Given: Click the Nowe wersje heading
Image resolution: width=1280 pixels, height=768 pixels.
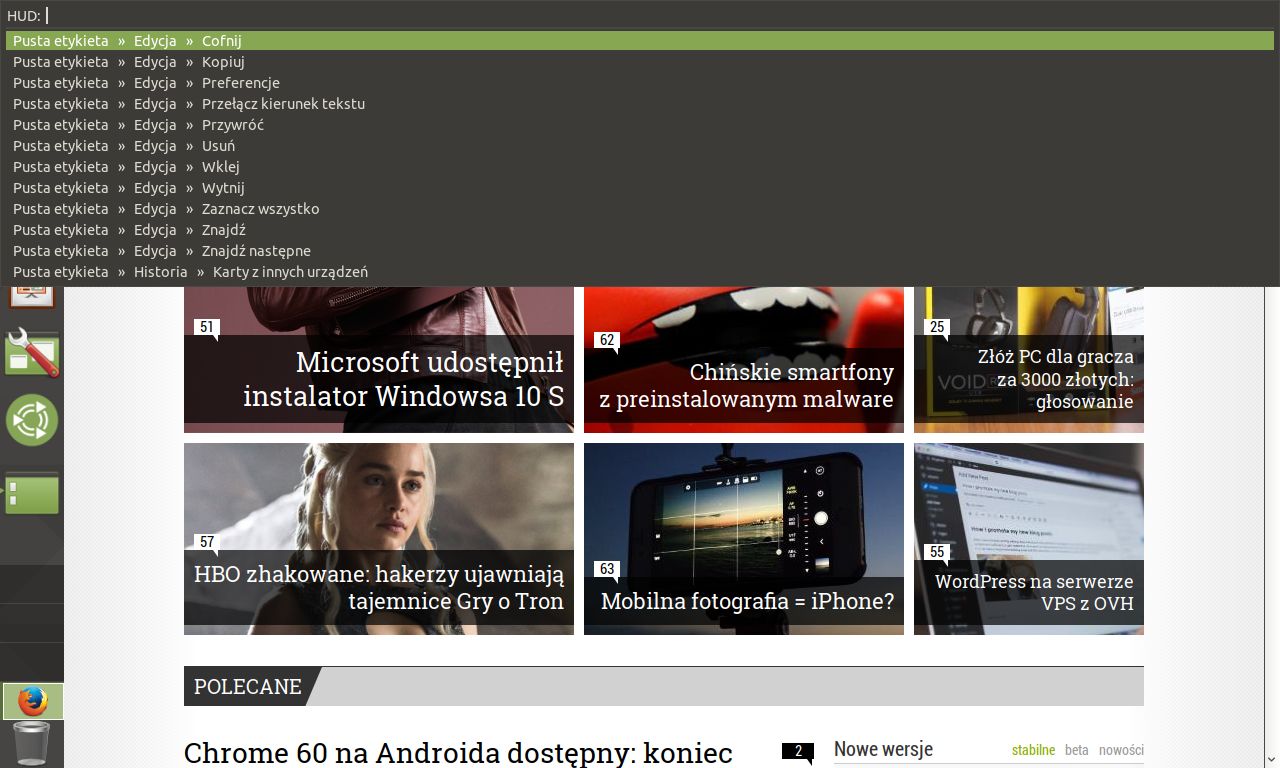Looking at the screenshot, I should pyautogui.click(x=883, y=749).
